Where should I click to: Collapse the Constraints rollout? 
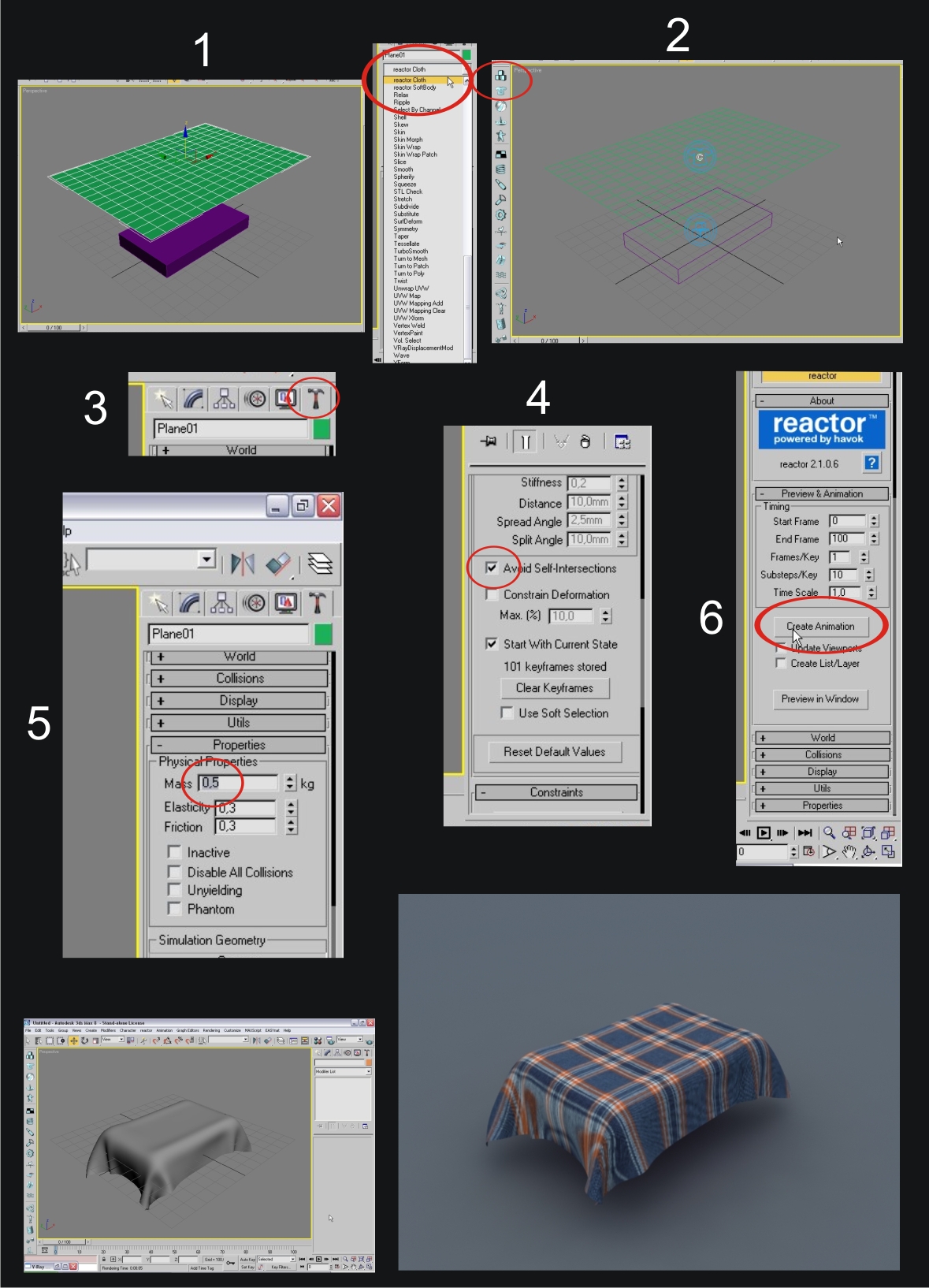(x=556, y=792)
